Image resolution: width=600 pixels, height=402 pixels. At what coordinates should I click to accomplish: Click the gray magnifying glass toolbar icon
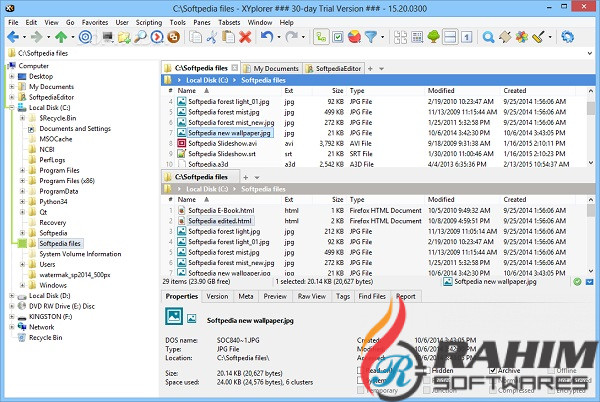point(140,37)
